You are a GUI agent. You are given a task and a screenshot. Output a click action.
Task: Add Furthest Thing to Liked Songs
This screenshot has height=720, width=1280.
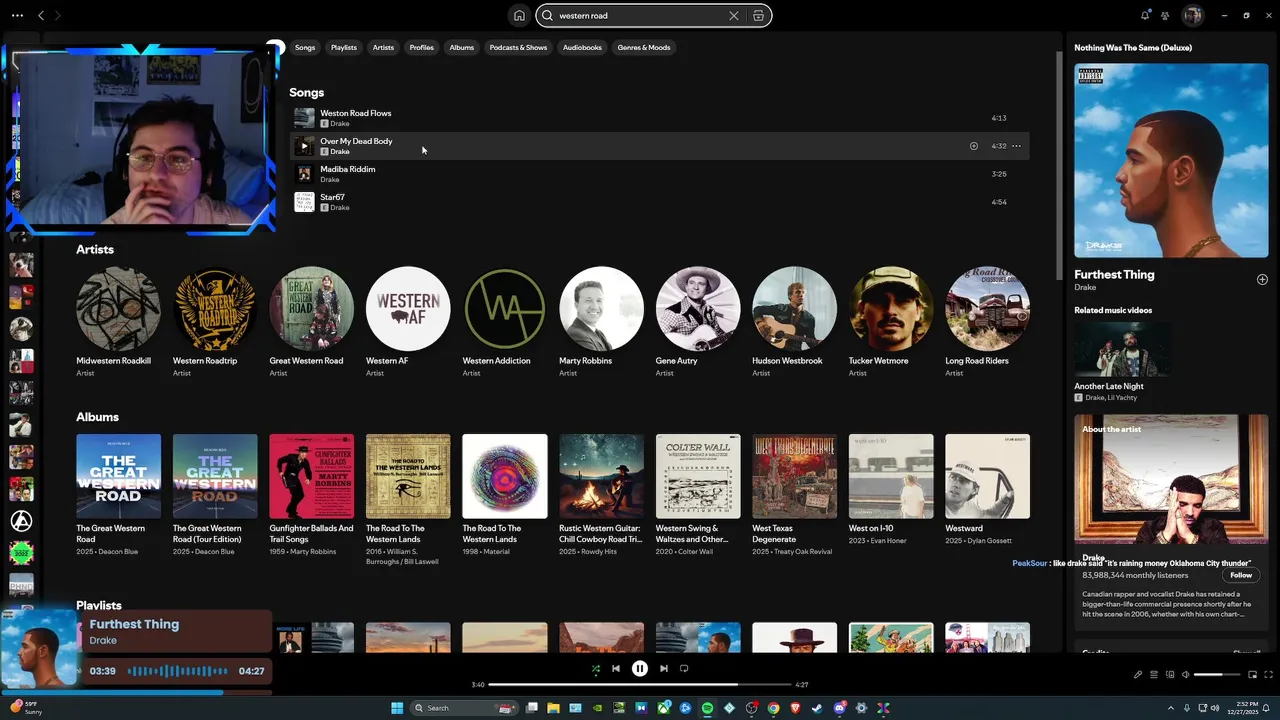[1262, 279]
